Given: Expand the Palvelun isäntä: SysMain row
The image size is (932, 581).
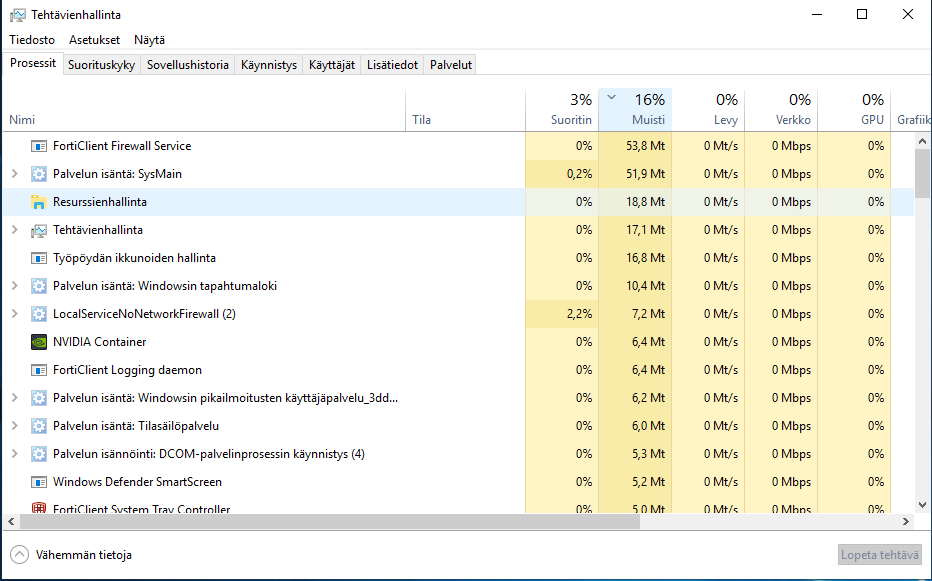Looking at the screenshot, I should [x=15, y=174].
